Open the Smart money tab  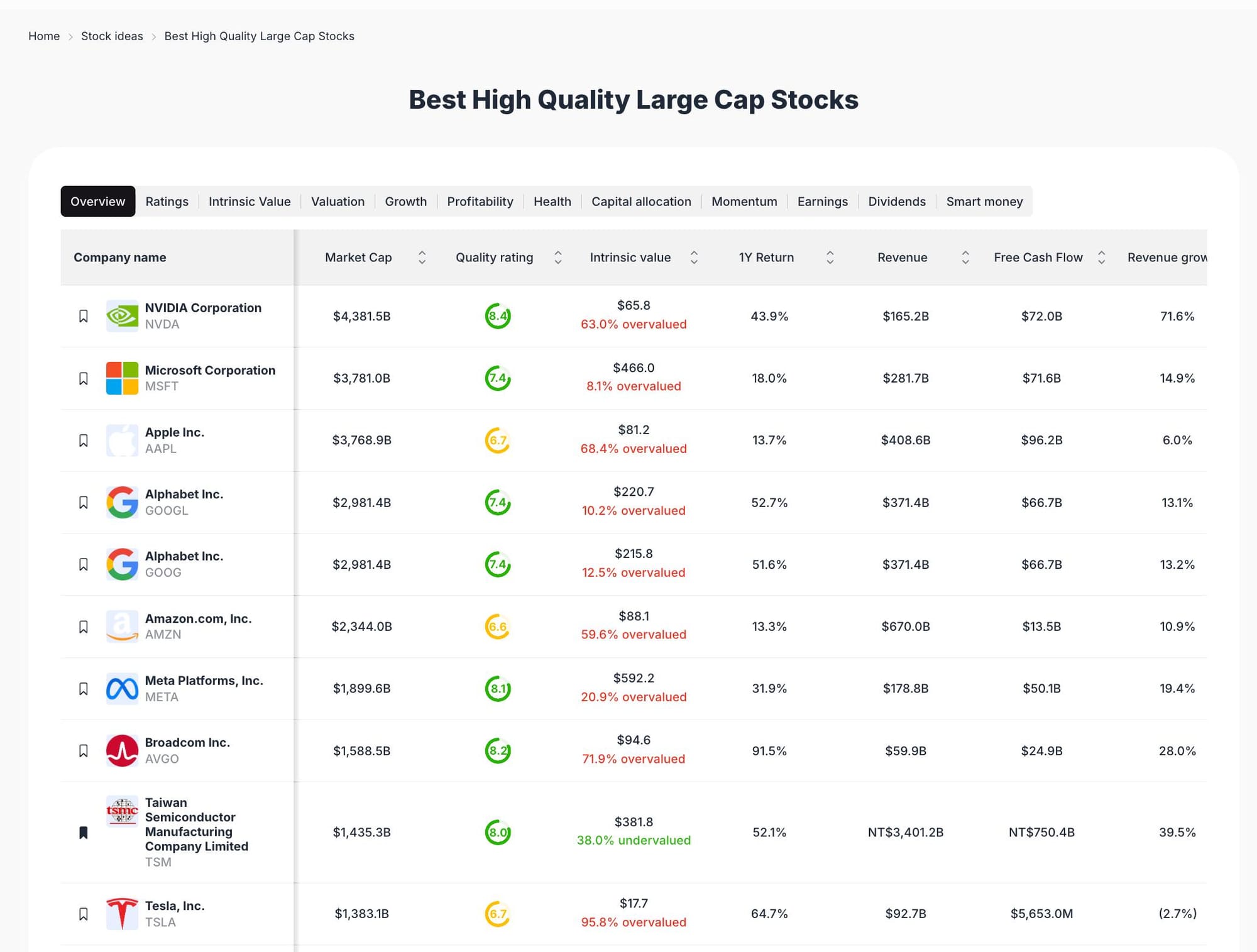click(984, 201)
